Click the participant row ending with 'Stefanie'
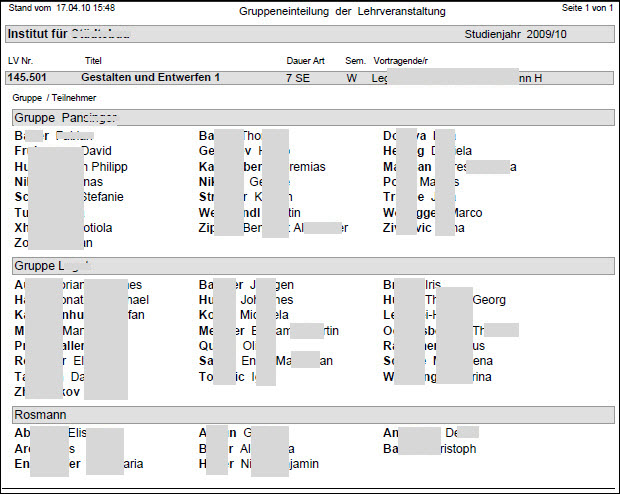The image size is (620, 494). tap(69, 197)
